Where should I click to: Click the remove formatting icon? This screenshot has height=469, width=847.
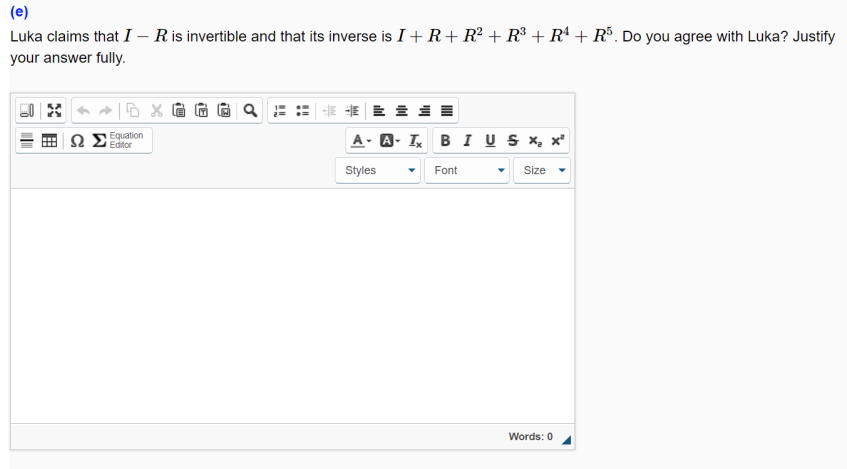(x=415, y=140)
